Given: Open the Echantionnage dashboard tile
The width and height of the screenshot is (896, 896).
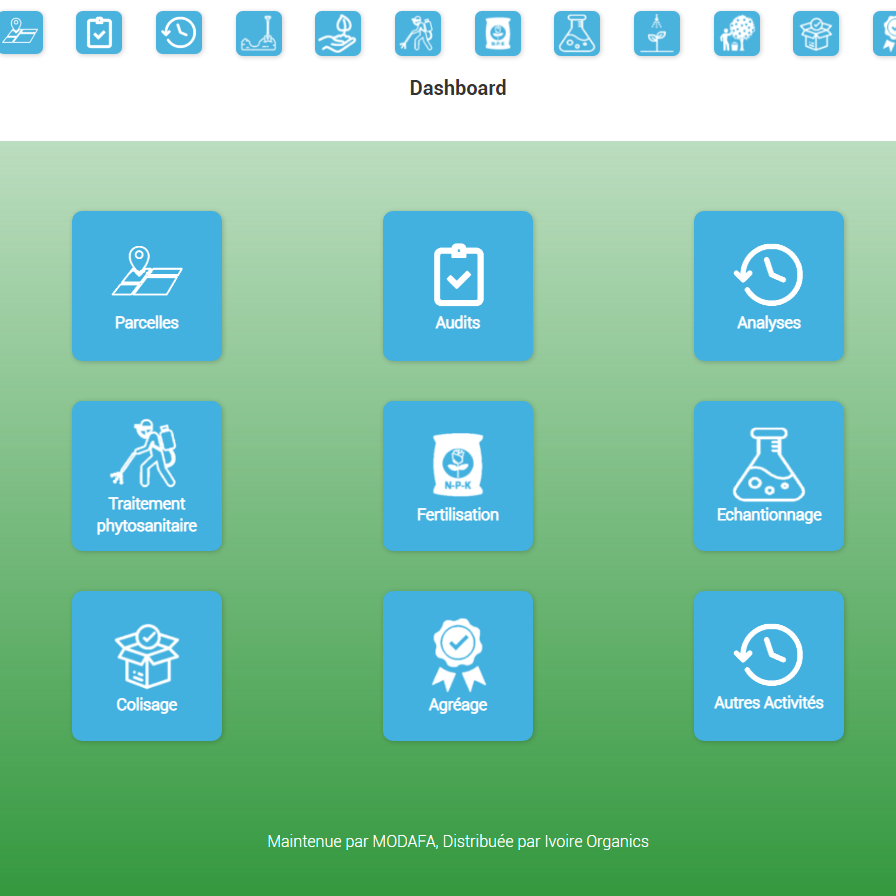Looking at the screenshot, I should click(768, 476).
